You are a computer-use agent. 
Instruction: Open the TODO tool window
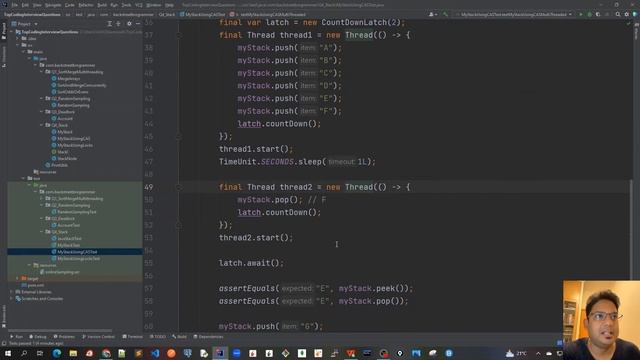(158, 337)
